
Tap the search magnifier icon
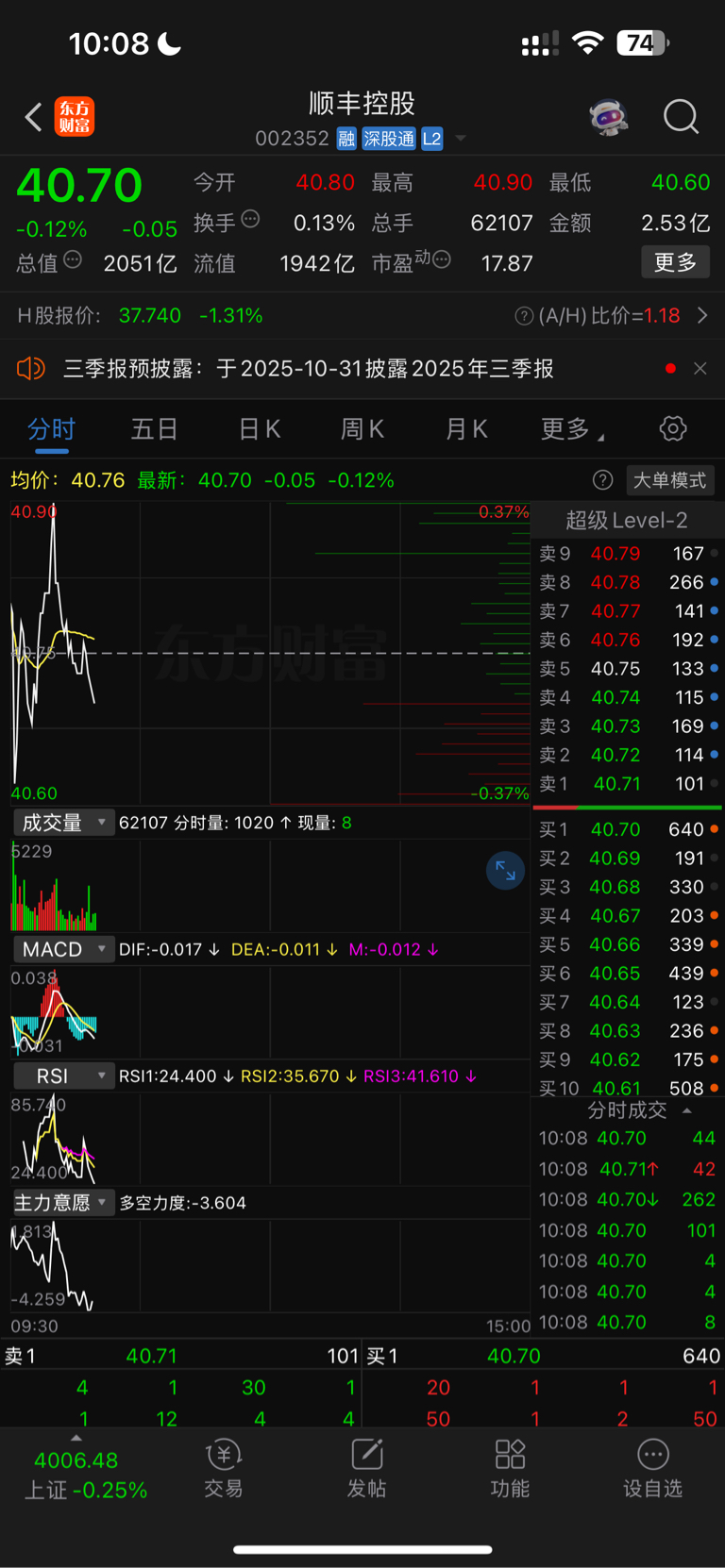click(x=681, y=117)
